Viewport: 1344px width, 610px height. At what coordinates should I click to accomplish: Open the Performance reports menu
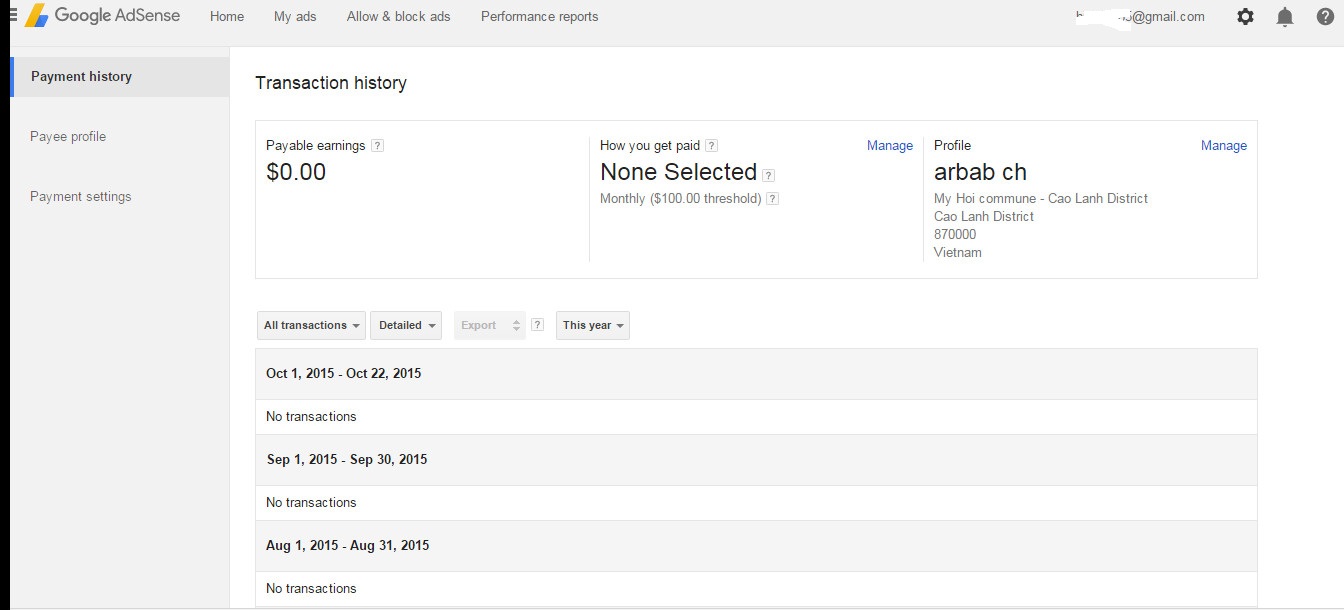point(539,17)
